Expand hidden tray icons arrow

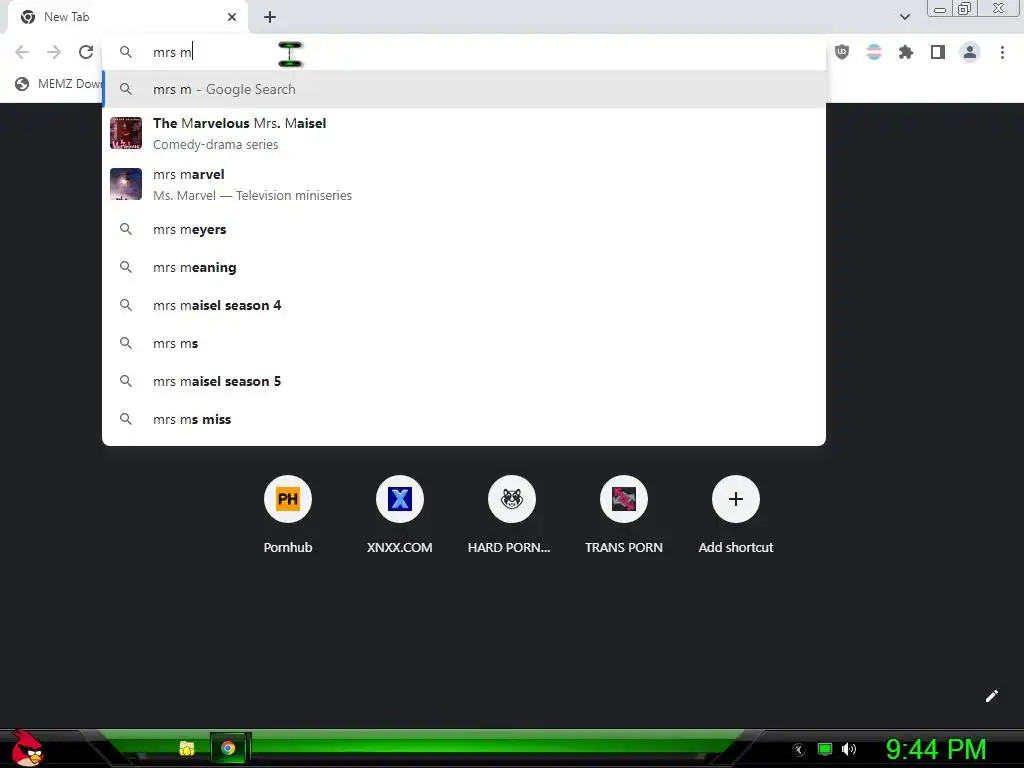(799, 750)
